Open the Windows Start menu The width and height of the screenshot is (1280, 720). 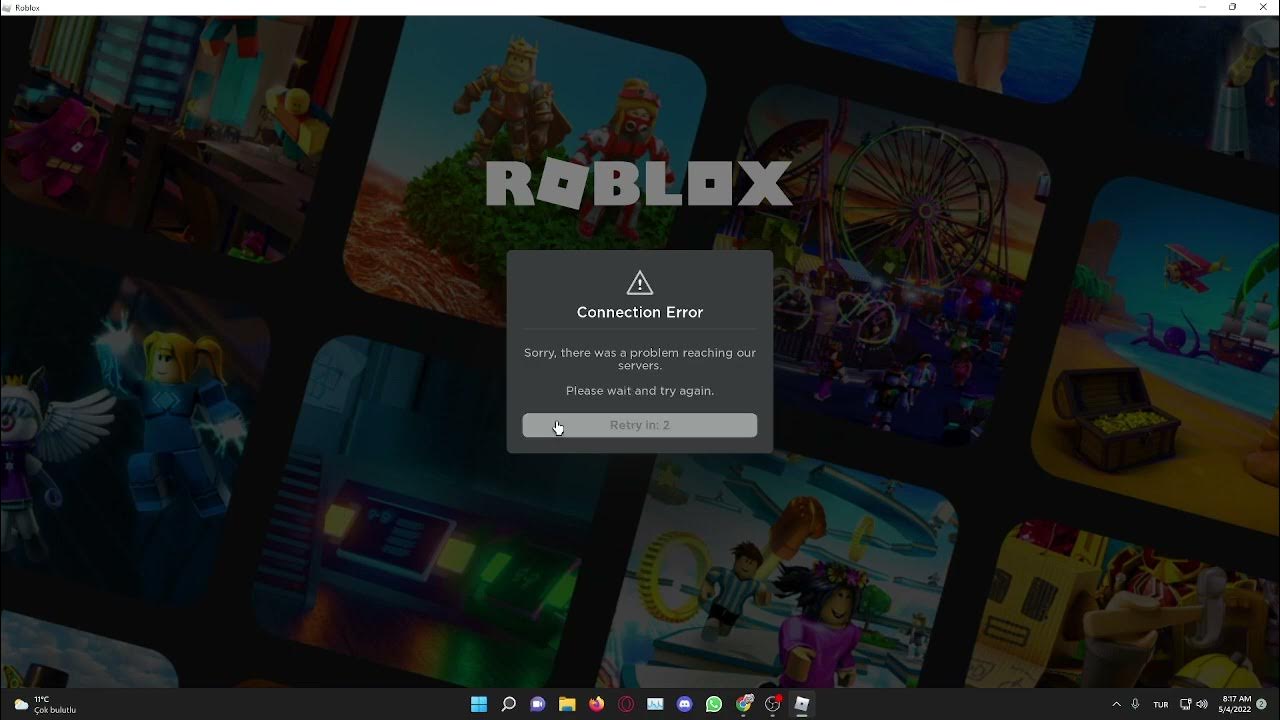479,704
